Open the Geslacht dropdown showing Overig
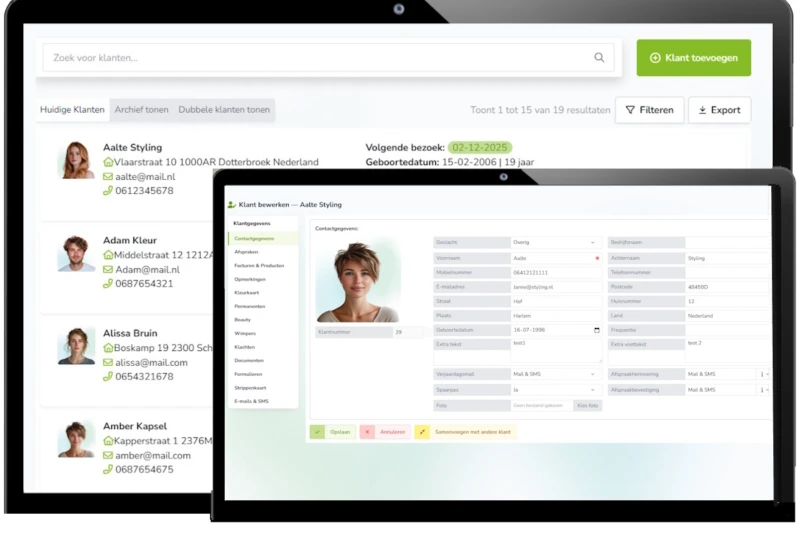The width and height of the screenshot is (800, 533). pyautogui.click(x=556, y=242)
